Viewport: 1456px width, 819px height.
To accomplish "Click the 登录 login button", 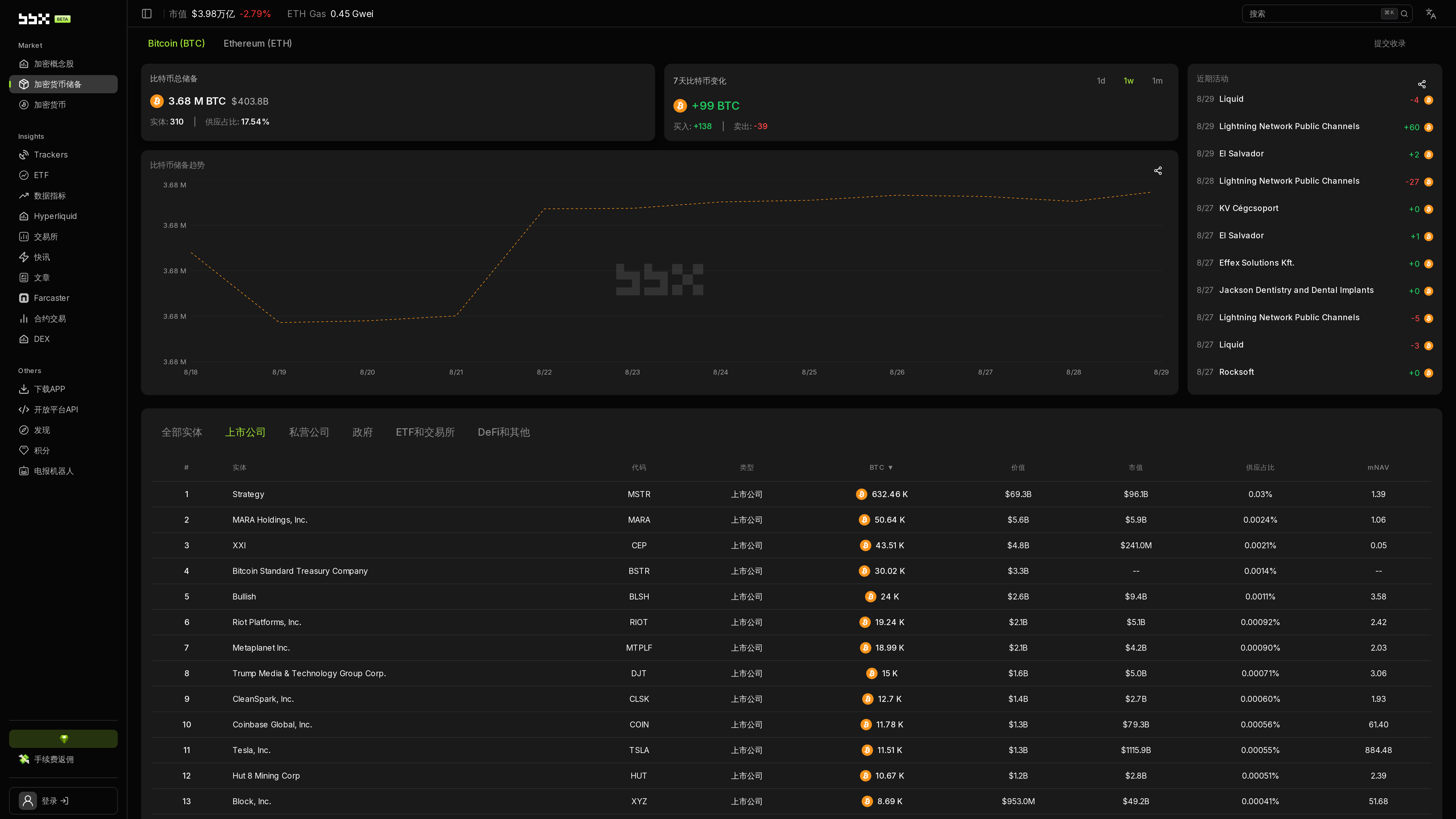I will coord(63,801).
